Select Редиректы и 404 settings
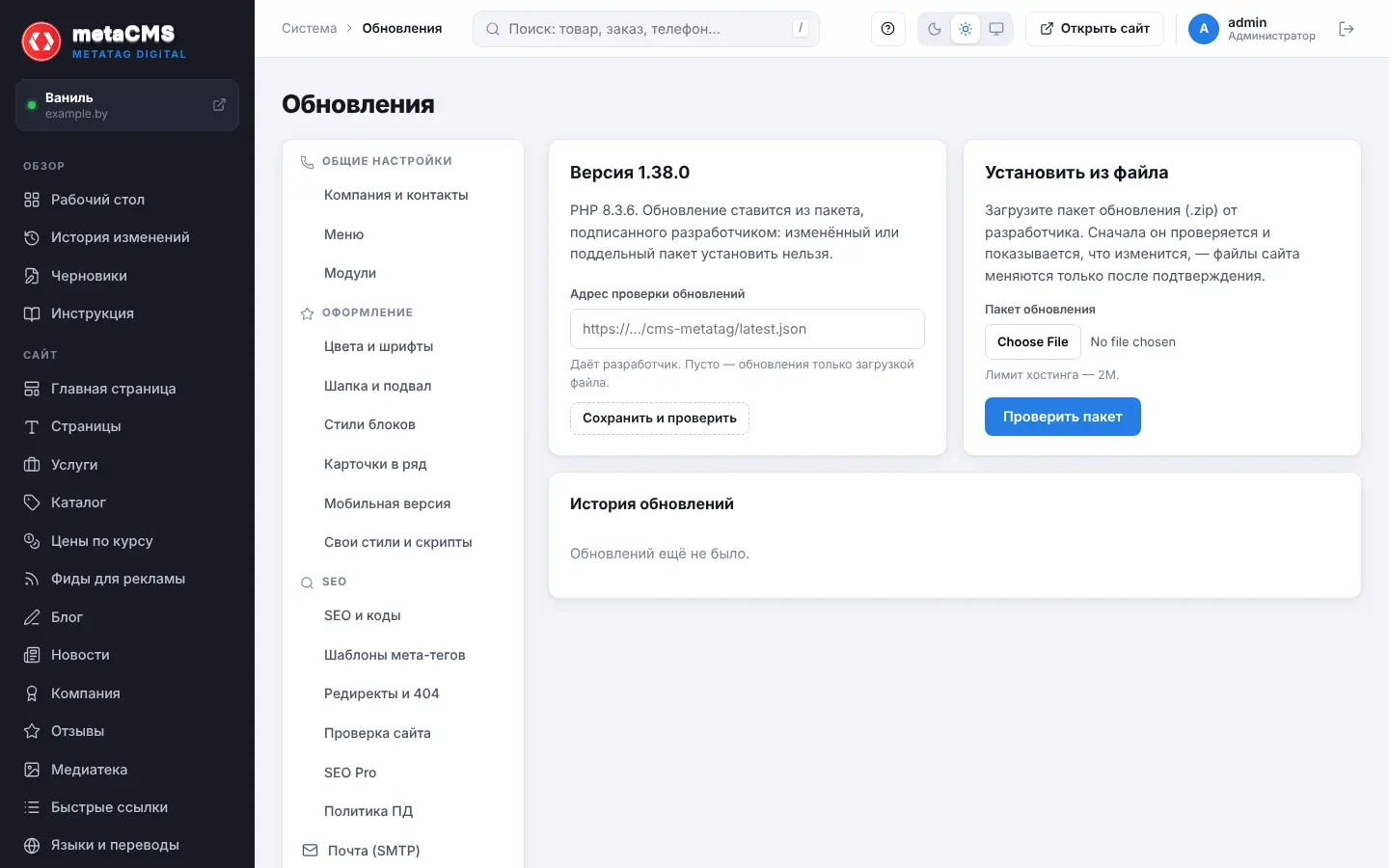1389x868 pixels. coord(403,693)
